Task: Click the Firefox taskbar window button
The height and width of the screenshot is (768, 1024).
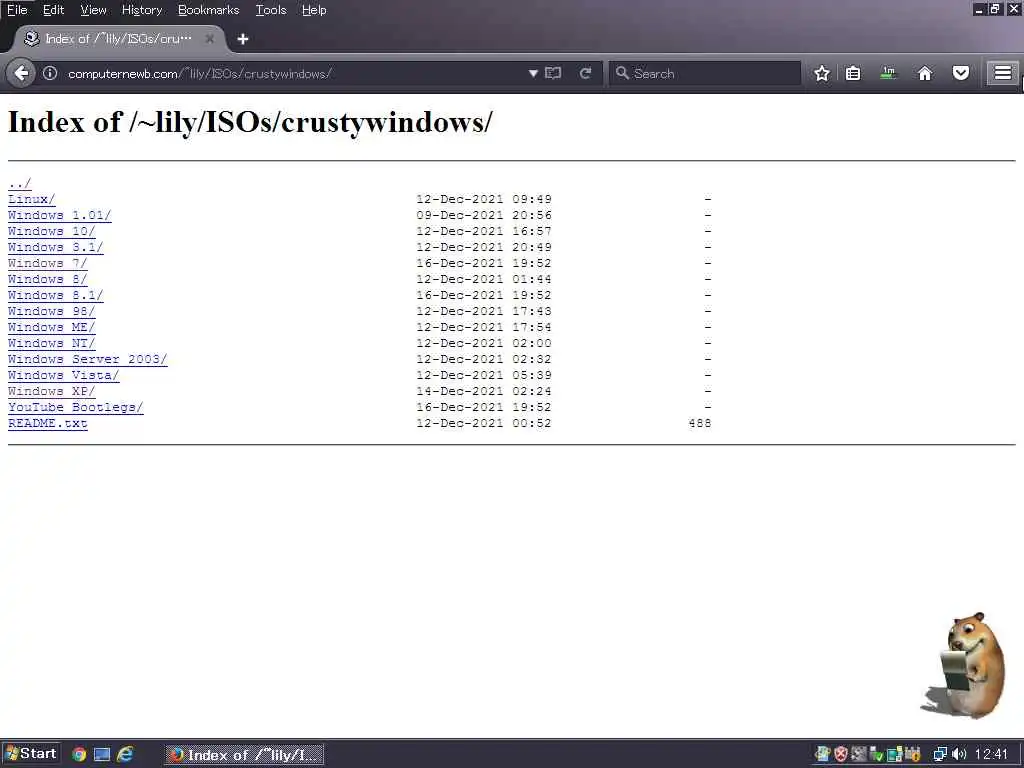Action: click(244, 754)
